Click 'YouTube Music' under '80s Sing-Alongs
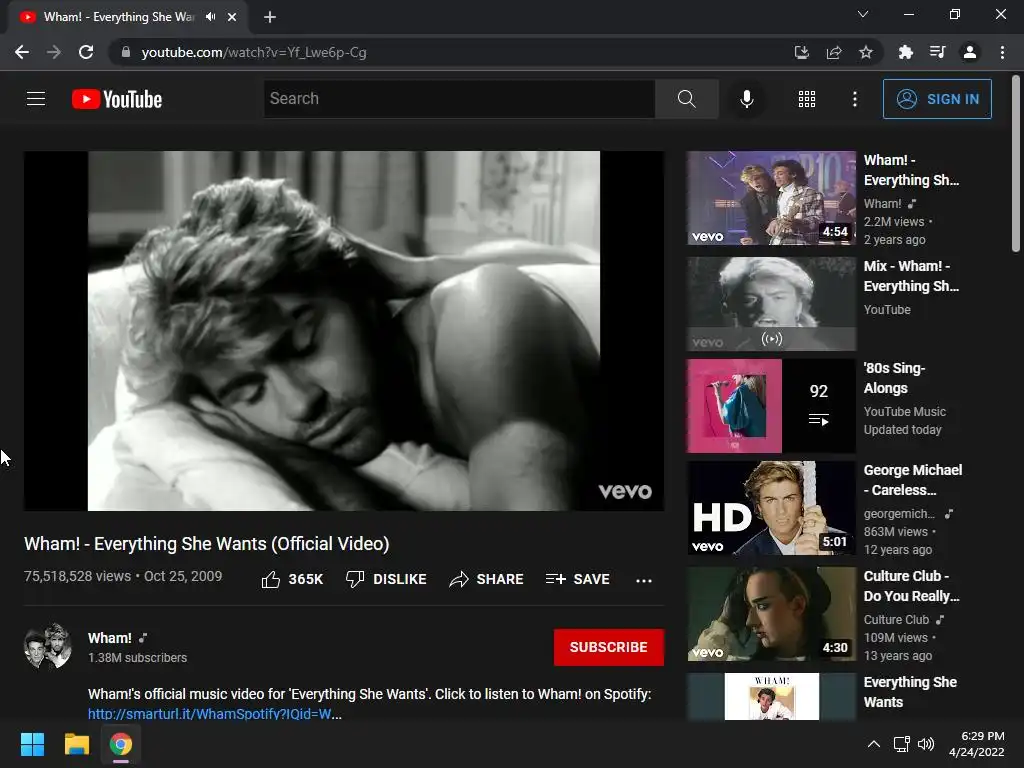Image resolution: width=1024 pixels, height=768 pixels. coord(904,411)
